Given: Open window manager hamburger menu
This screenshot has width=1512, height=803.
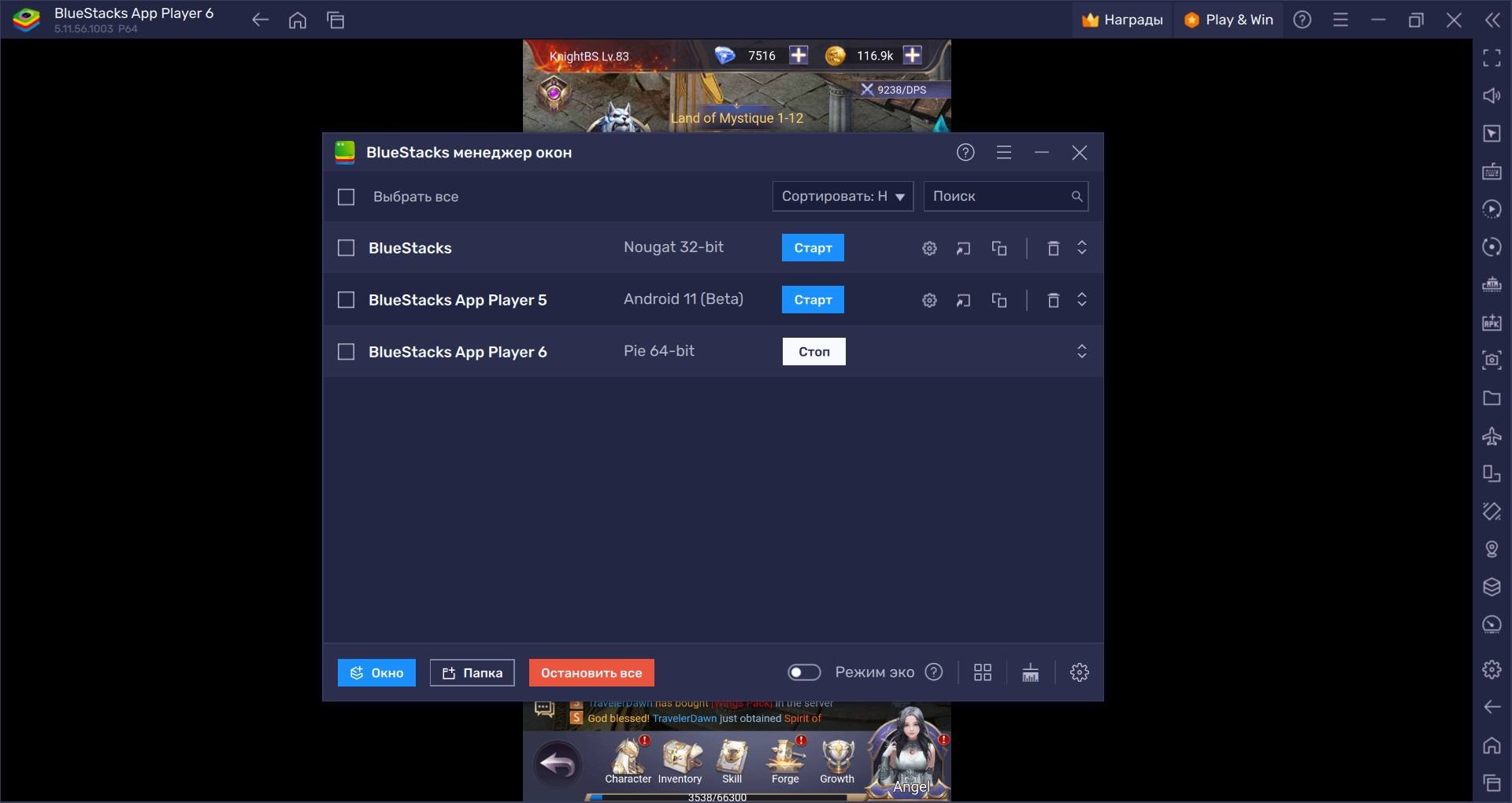Looking at the screenshot, I should pos(1004,153).
